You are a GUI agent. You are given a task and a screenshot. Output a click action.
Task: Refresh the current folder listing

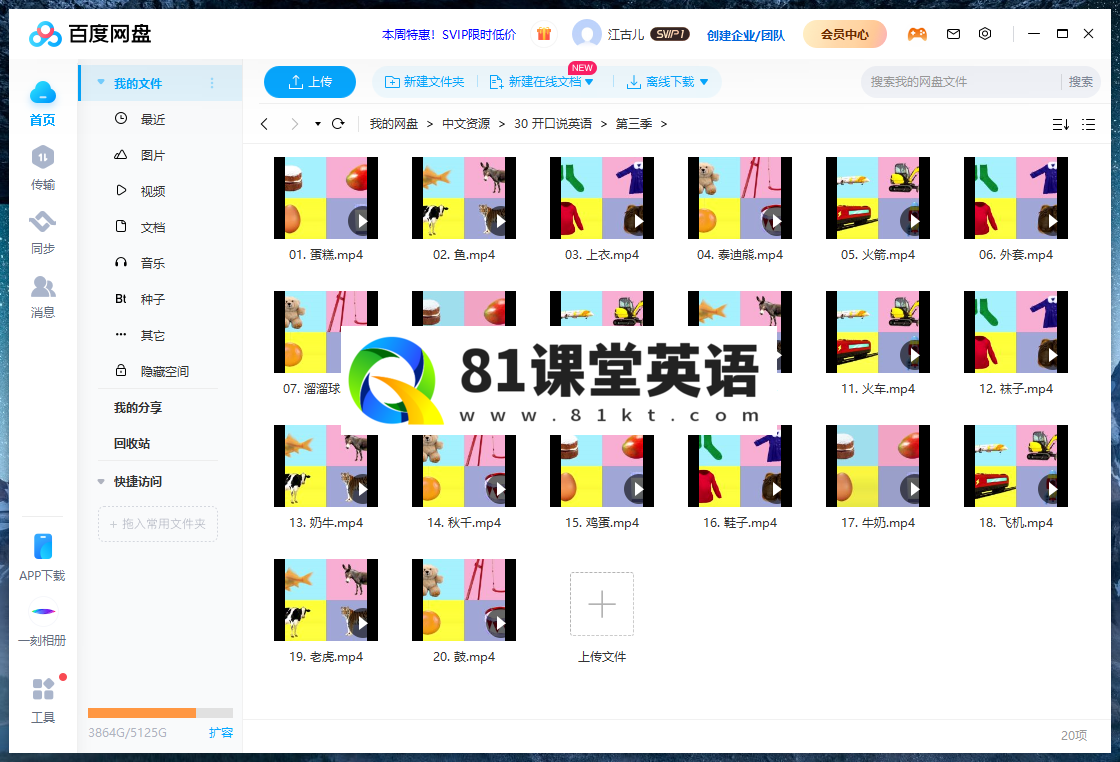pos(338,124)
